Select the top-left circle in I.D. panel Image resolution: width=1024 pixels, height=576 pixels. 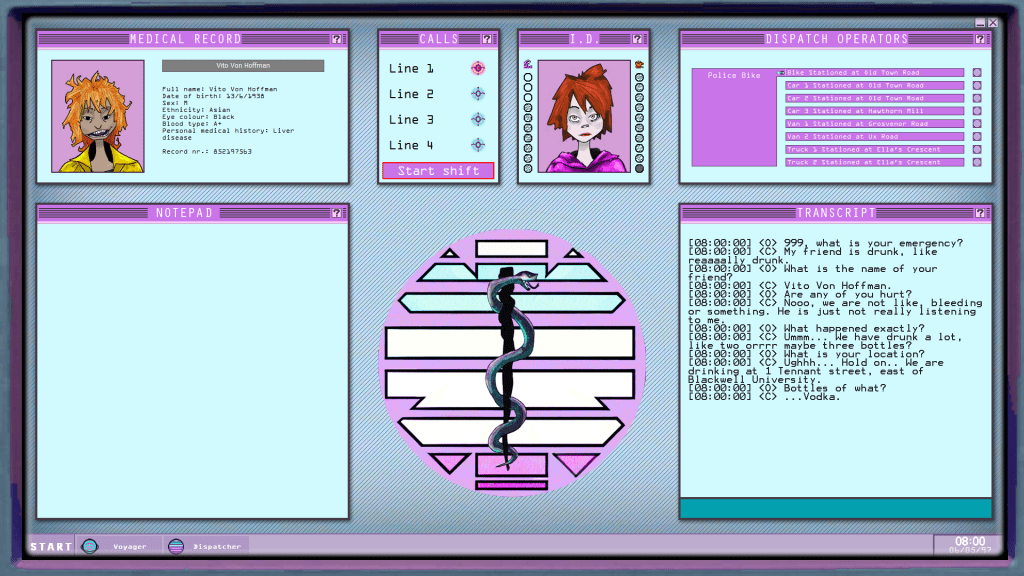(x=528, y=77)
